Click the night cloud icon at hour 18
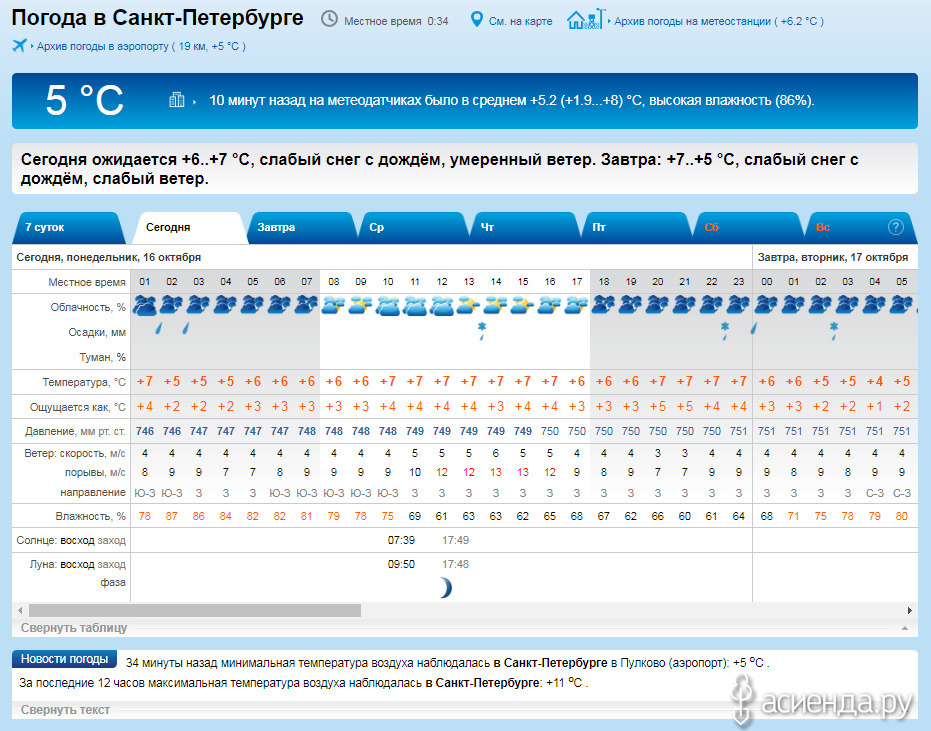 604,305
